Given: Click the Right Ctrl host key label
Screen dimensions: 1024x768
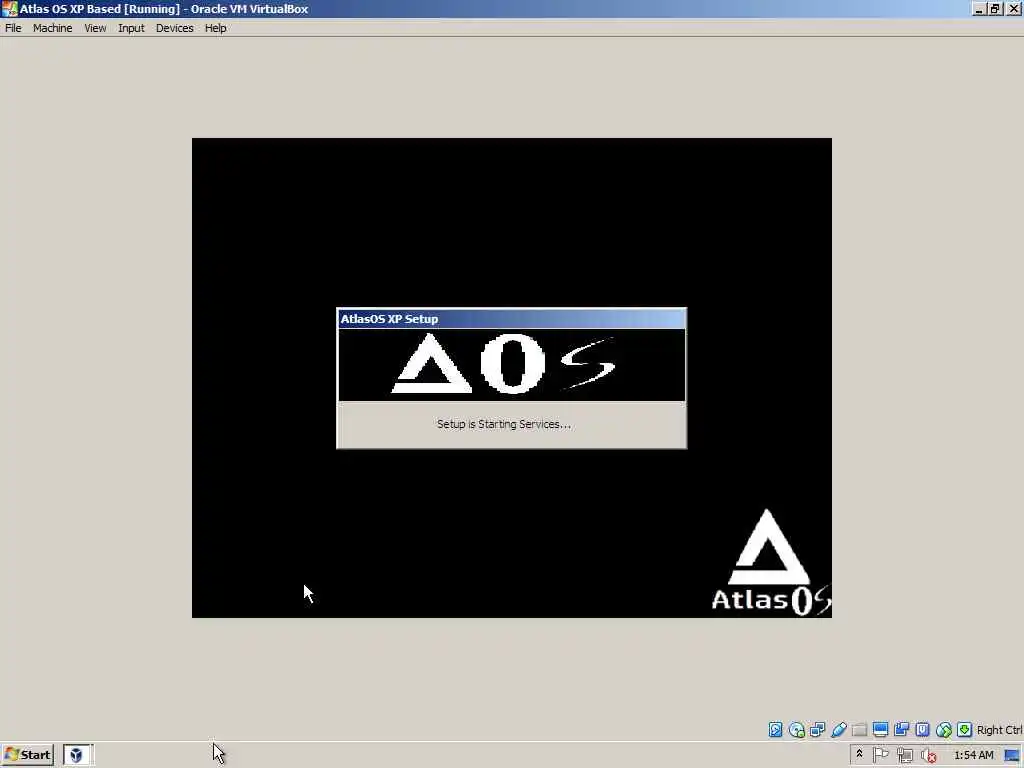Looking at the screenshot, I should [999, 730].
